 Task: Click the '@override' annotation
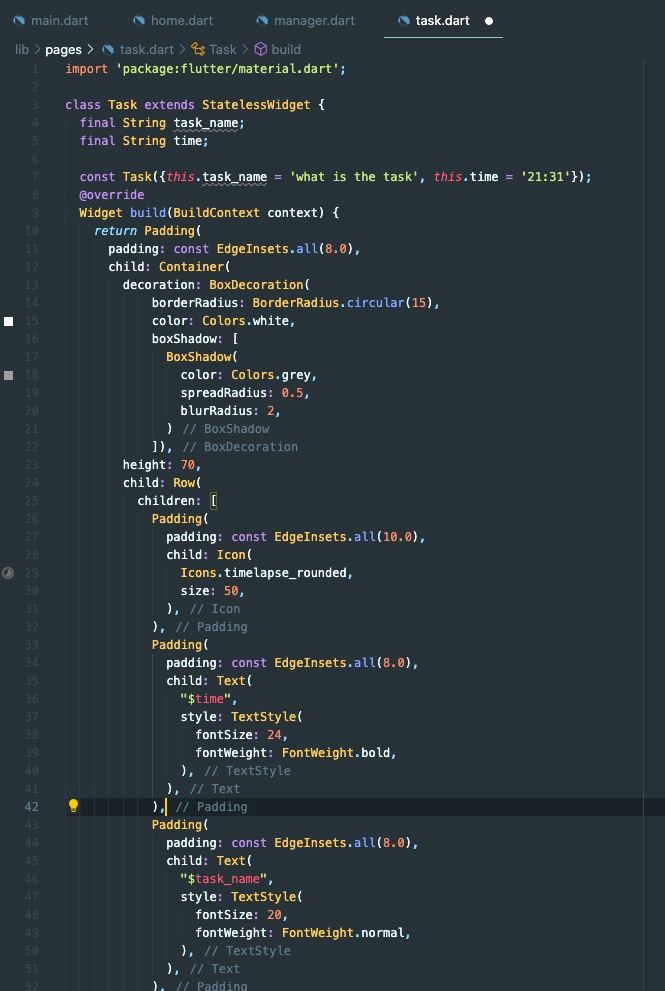112,195
